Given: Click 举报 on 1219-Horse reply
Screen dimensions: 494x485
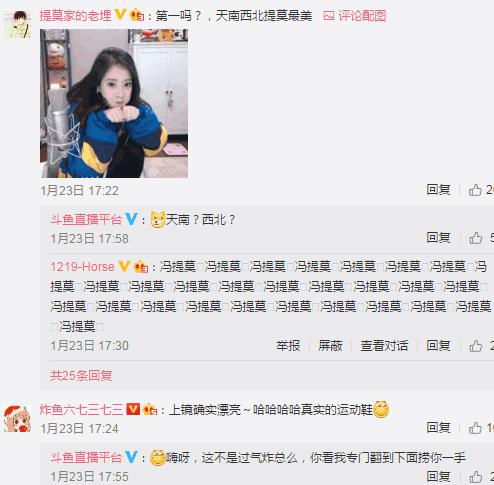Looking at the screenshot, I should coord(288,346).
